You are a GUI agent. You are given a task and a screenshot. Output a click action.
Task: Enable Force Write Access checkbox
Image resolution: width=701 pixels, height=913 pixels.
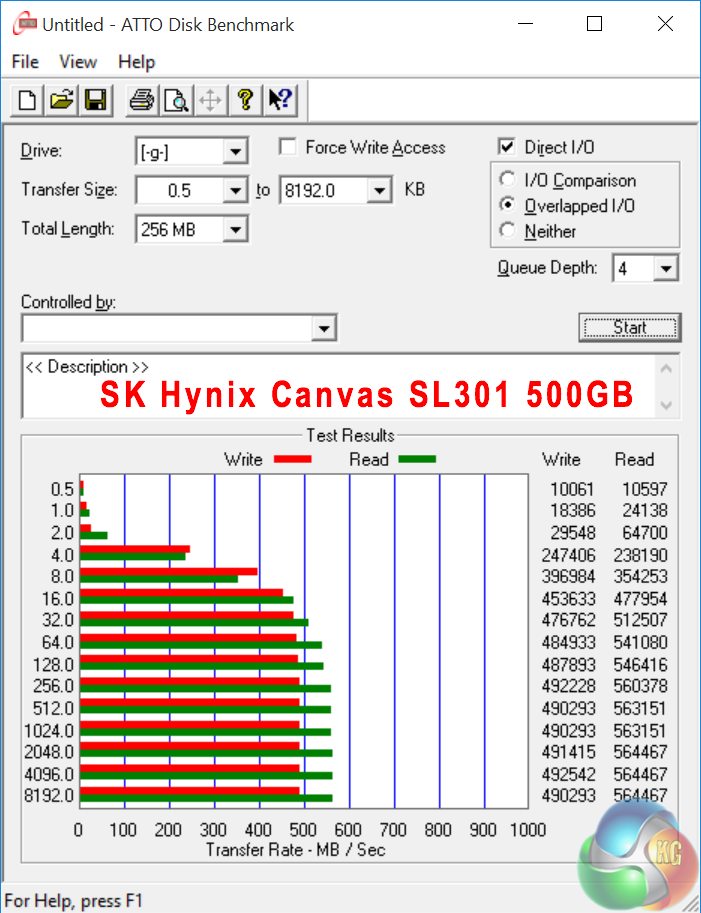point(288,147)
